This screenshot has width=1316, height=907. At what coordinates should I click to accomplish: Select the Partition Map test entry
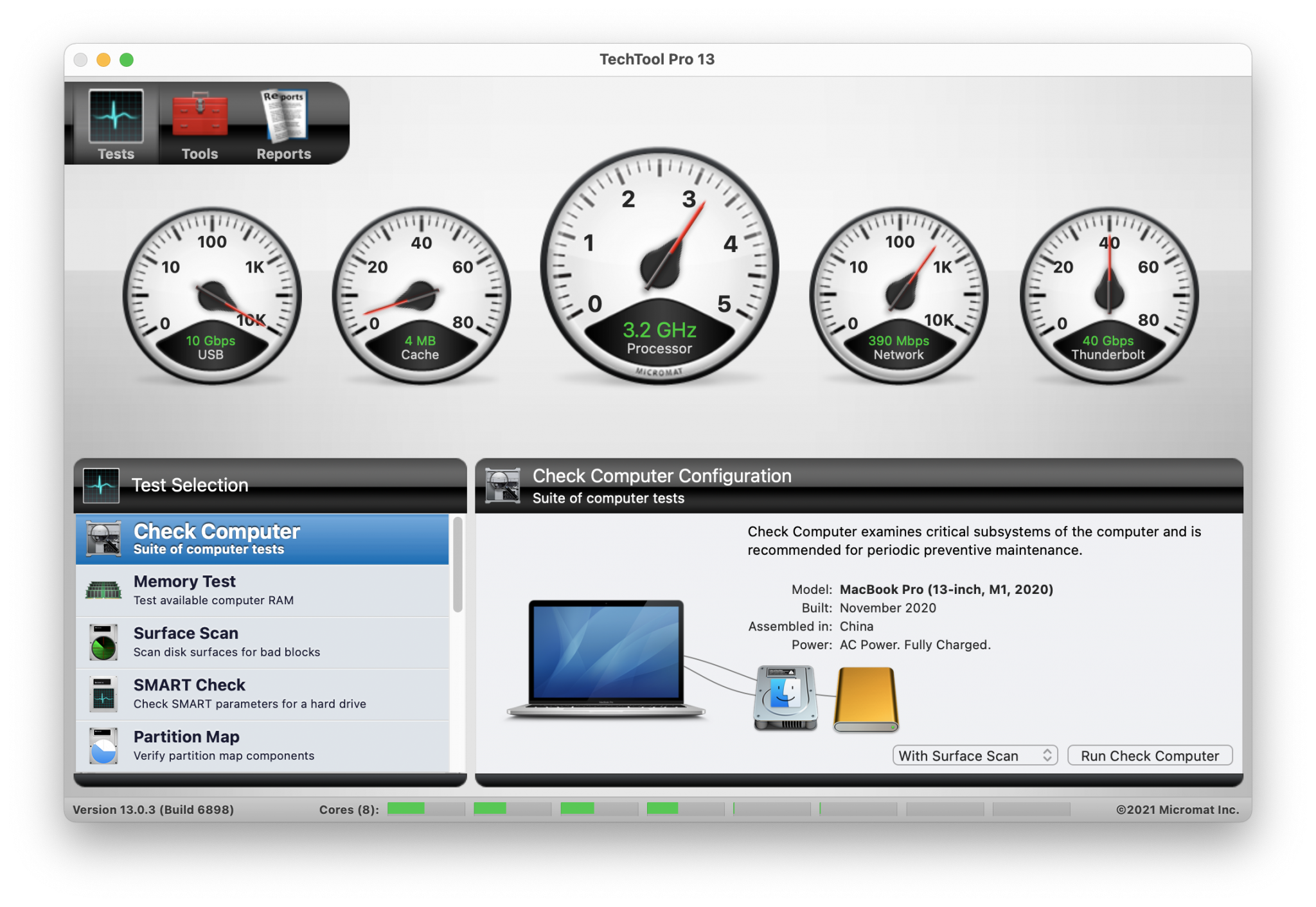(257, 744)
